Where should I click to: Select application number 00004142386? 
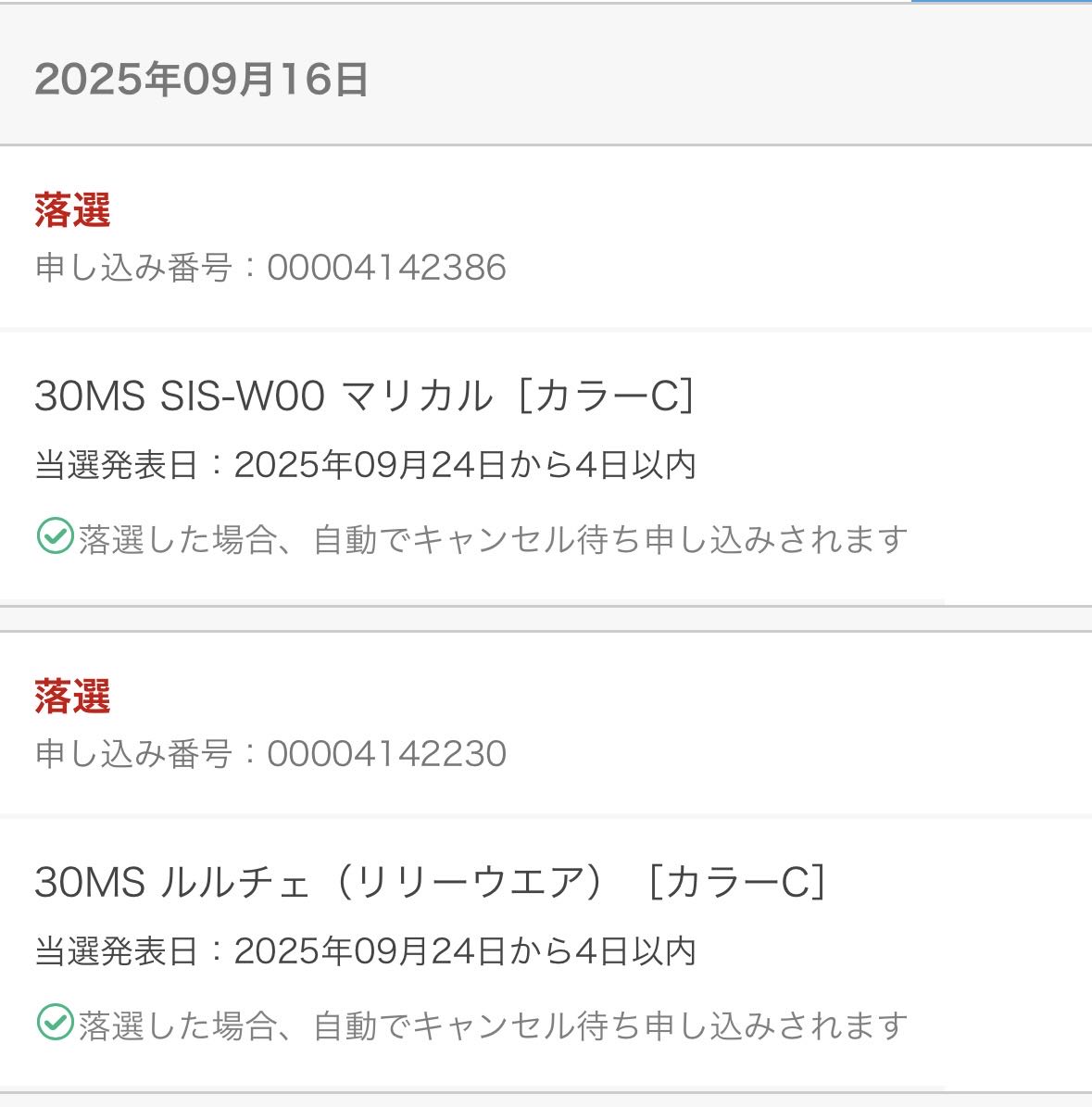coord(386,268)
